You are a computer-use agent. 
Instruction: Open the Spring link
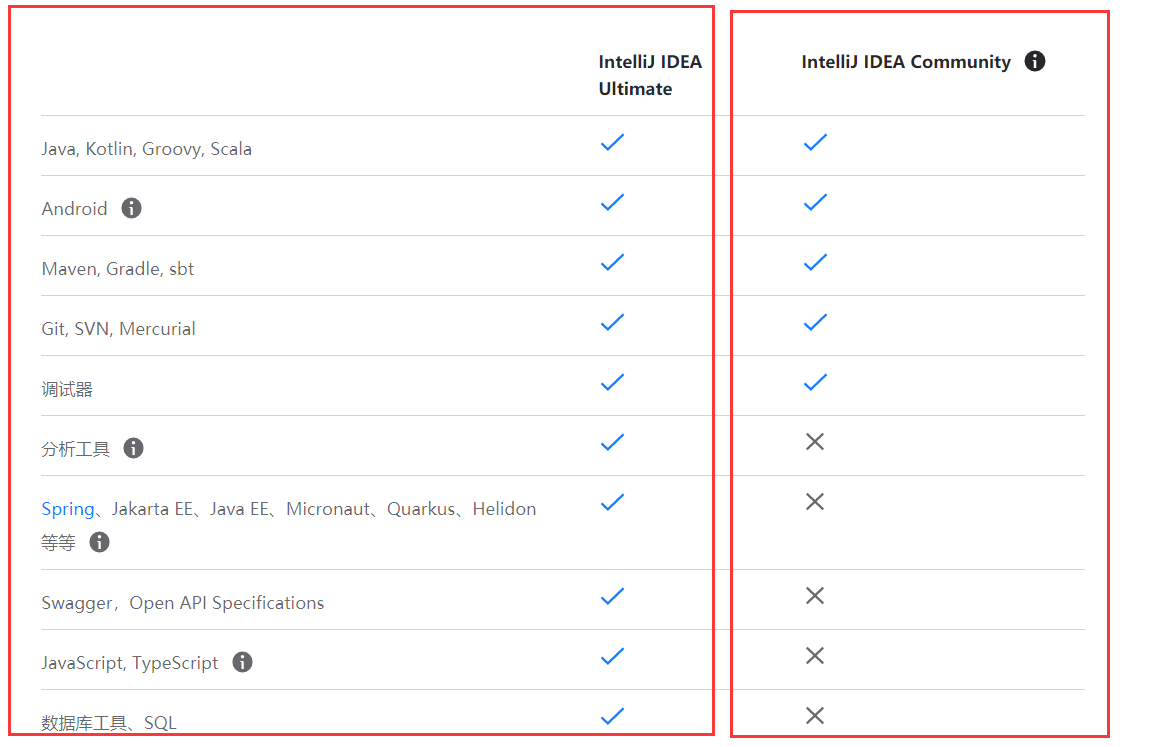68,509
